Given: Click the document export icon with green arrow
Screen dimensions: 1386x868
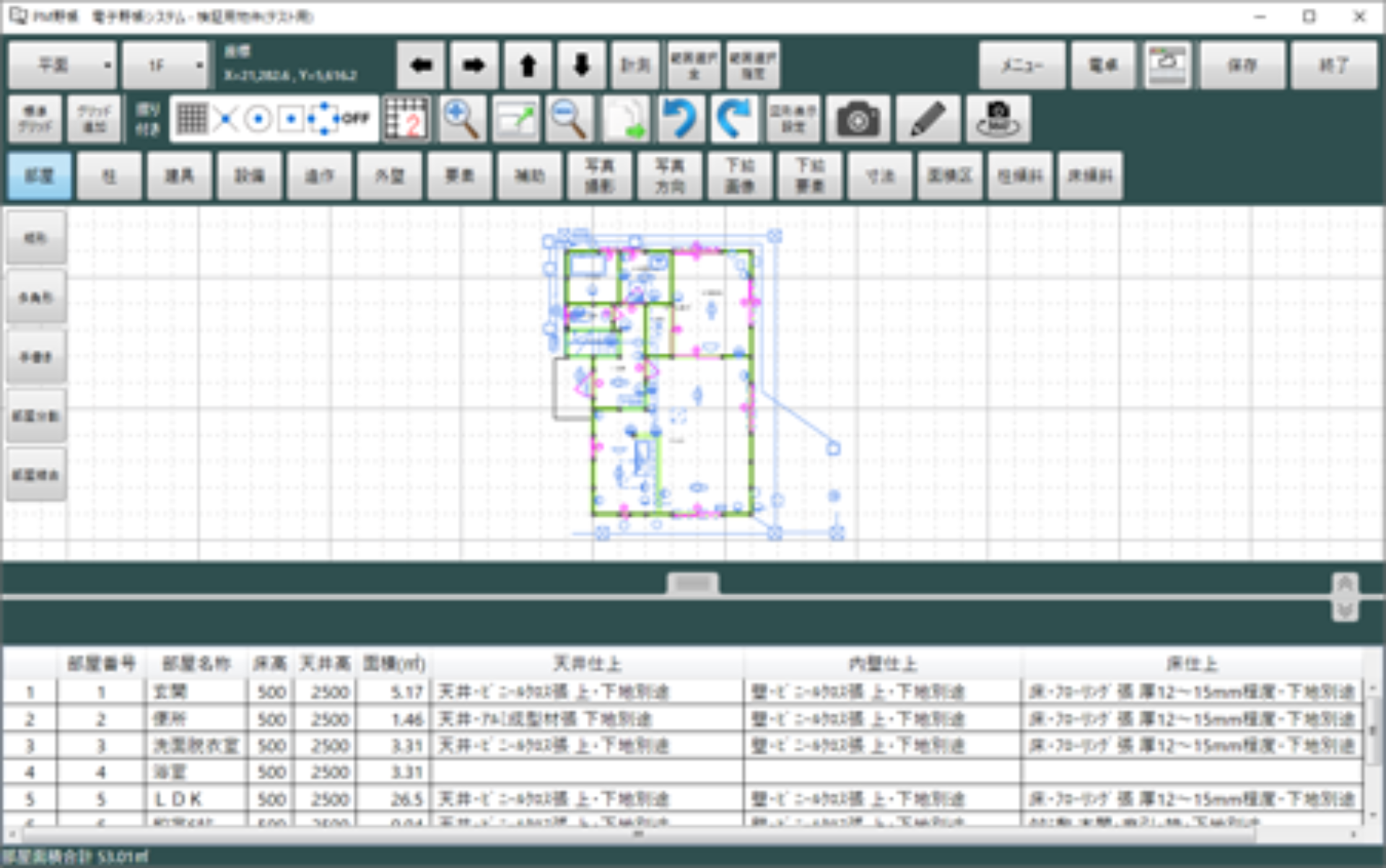Looking at the screenshot, I should 626,119.
